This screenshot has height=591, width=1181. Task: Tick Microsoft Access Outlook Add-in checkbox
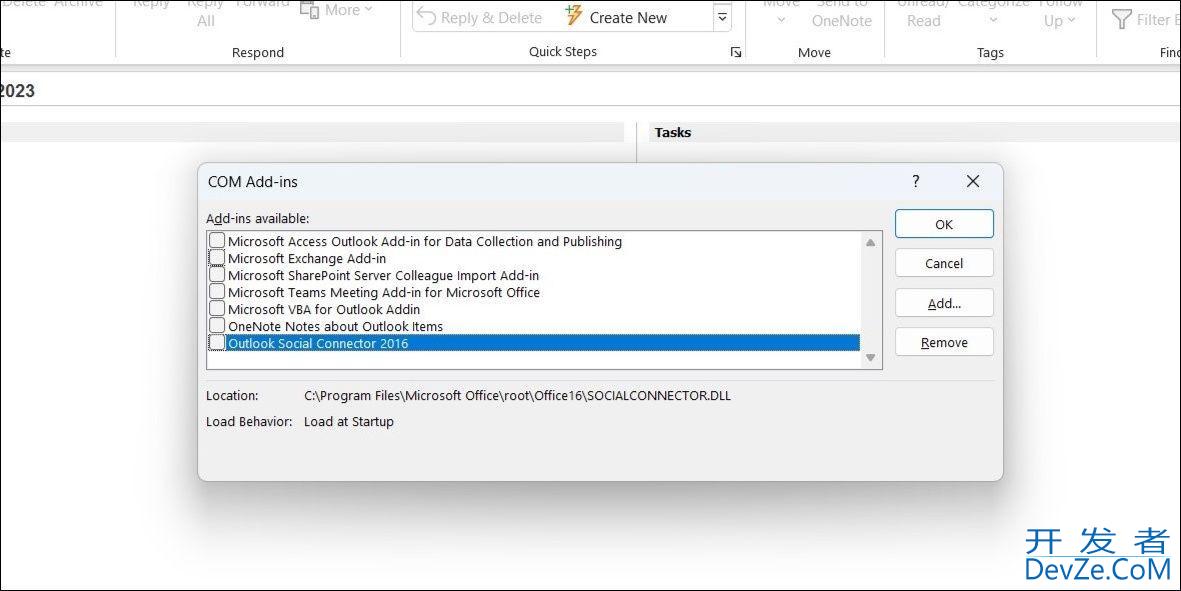click(x=217, y=240)
